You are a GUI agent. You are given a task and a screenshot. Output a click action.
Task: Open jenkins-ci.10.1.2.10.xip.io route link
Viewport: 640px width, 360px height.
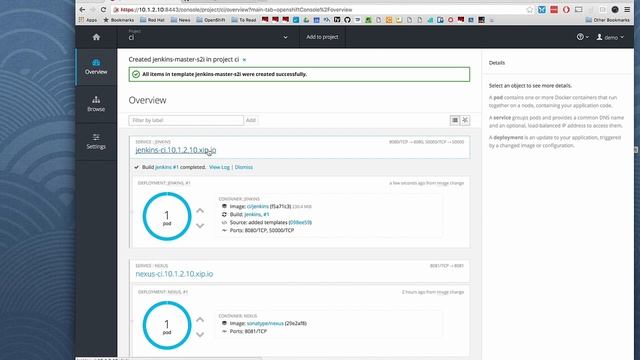coord(176,150)
